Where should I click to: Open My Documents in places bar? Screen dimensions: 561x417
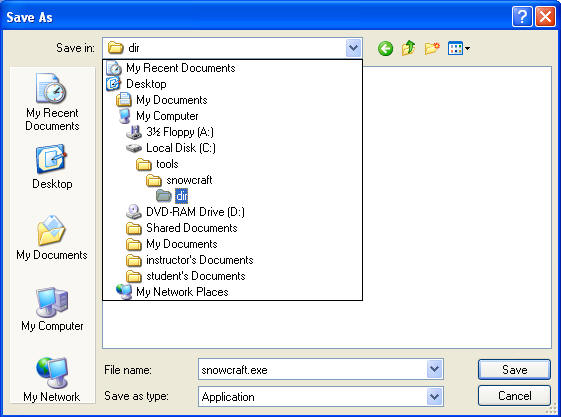point(52,238)
